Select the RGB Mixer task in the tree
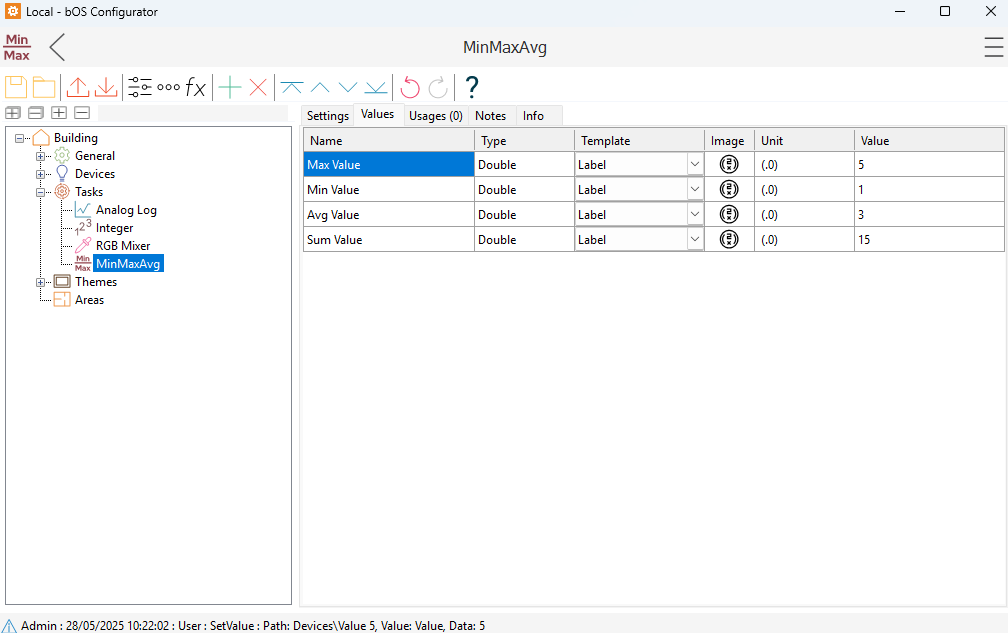The width and height of the screenshot is (1008, 633). pyautogui.click(x=123, y=246)
